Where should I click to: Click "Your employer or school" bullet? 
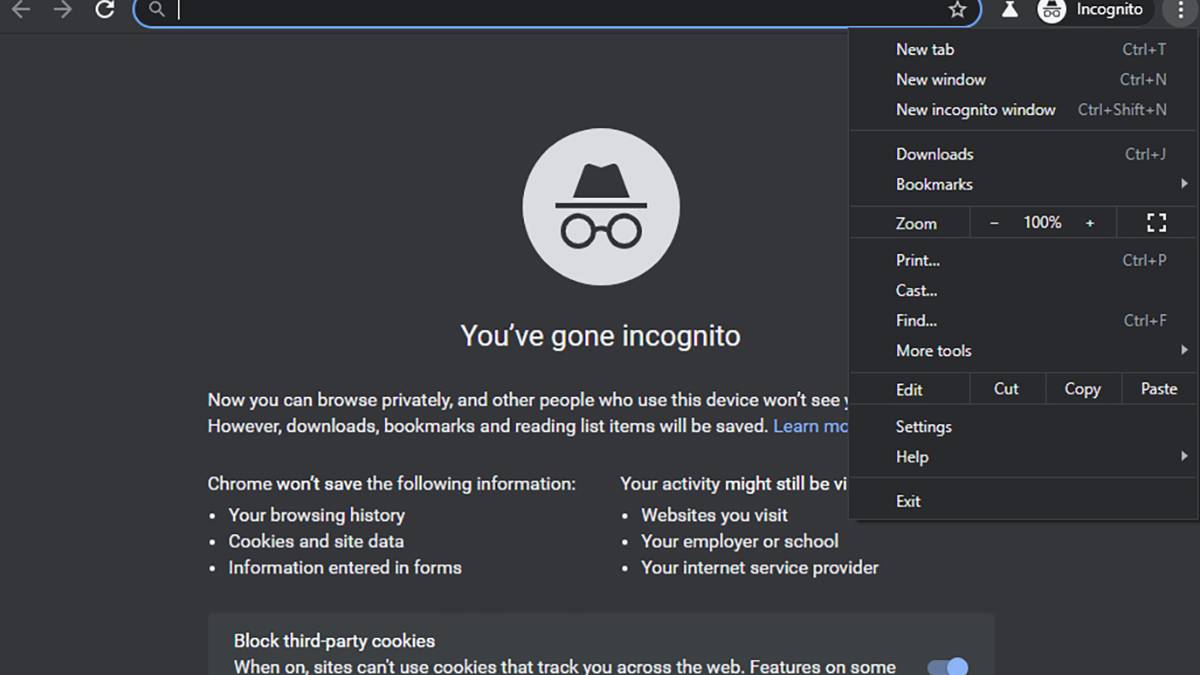pyautogui.click(x=740, y=541)
